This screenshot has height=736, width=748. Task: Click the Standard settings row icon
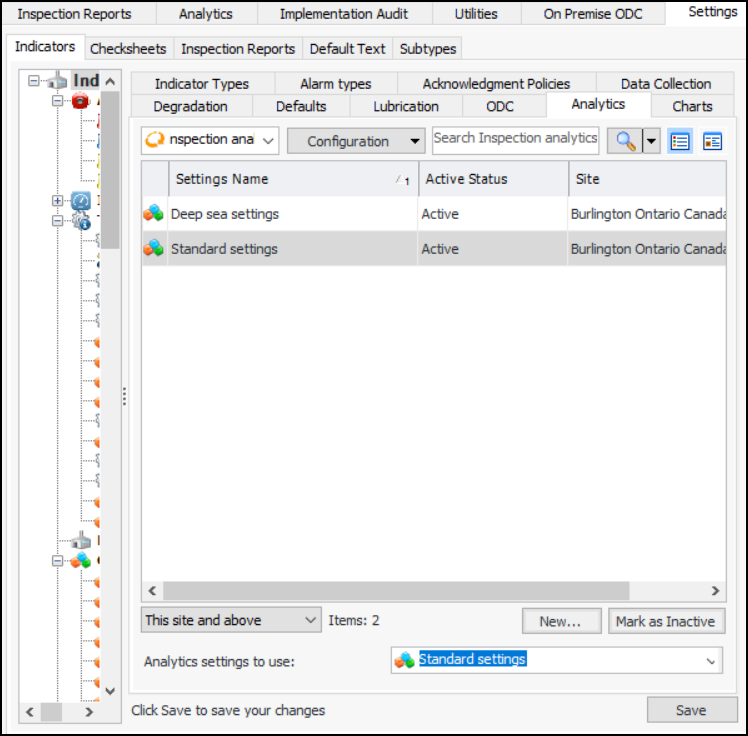pos(154,249)
